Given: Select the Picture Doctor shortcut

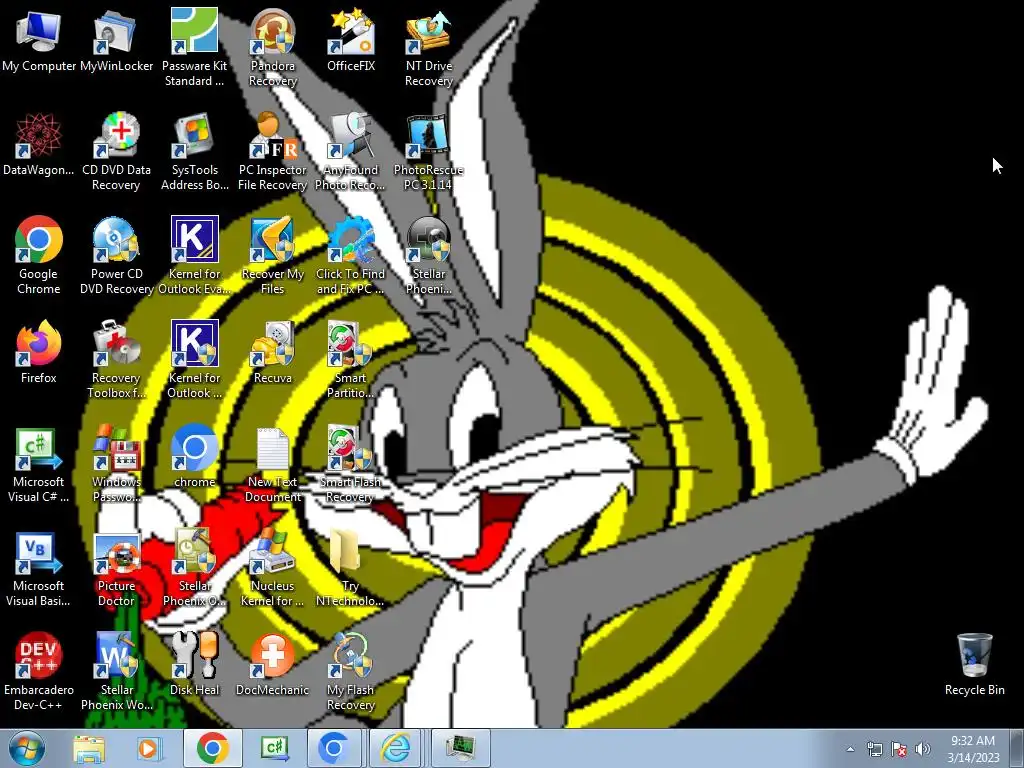Looking at the screenshot, I should coord(116,568).
